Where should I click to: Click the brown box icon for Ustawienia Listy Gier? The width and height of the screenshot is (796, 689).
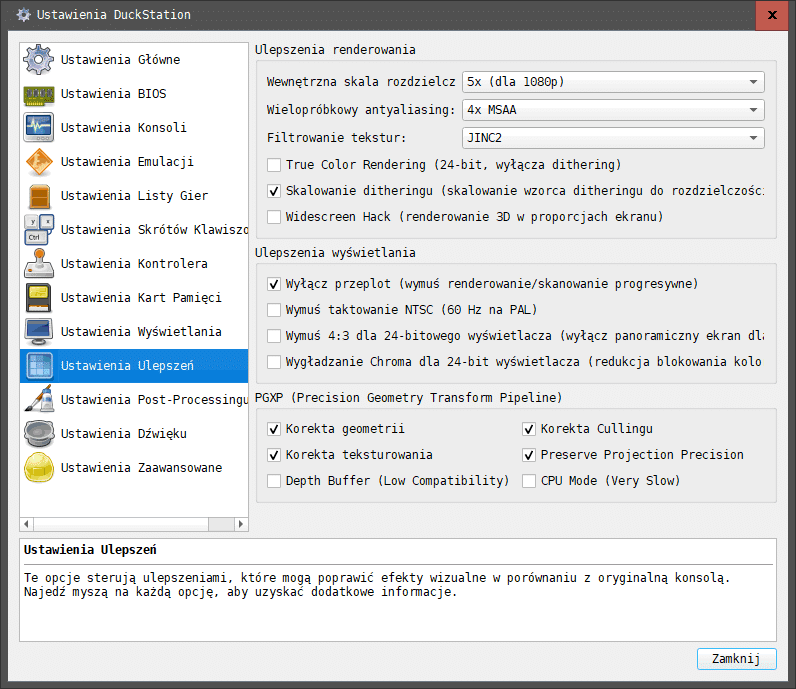coord(39,196)
